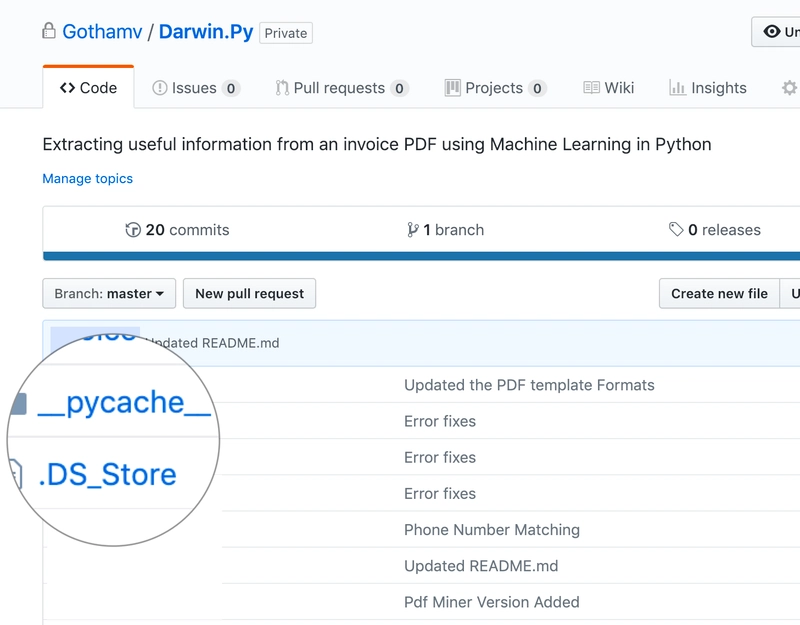The width and height of the screenshot is (800, 625).
Task: Click the New pull request button
Action: point(249,293)
